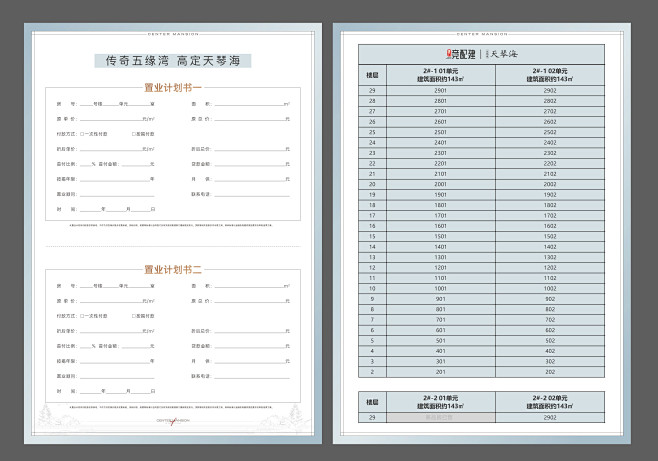Click cell 2101
Viewport: 658px width, 461px height.
441,174
